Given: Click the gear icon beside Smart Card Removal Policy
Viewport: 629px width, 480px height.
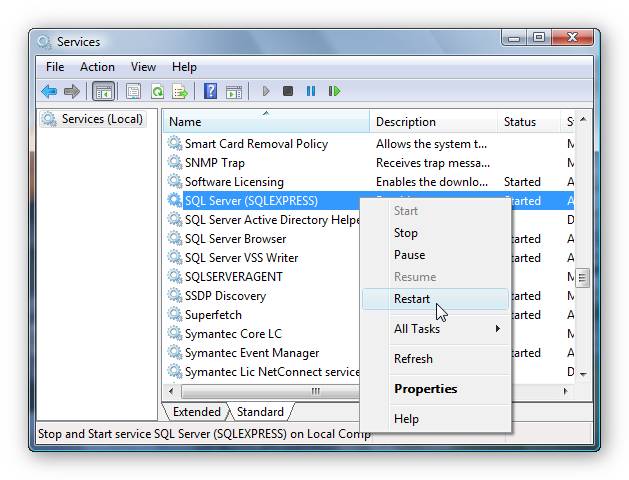Looking at the screenshot, I should click(174, 143).
